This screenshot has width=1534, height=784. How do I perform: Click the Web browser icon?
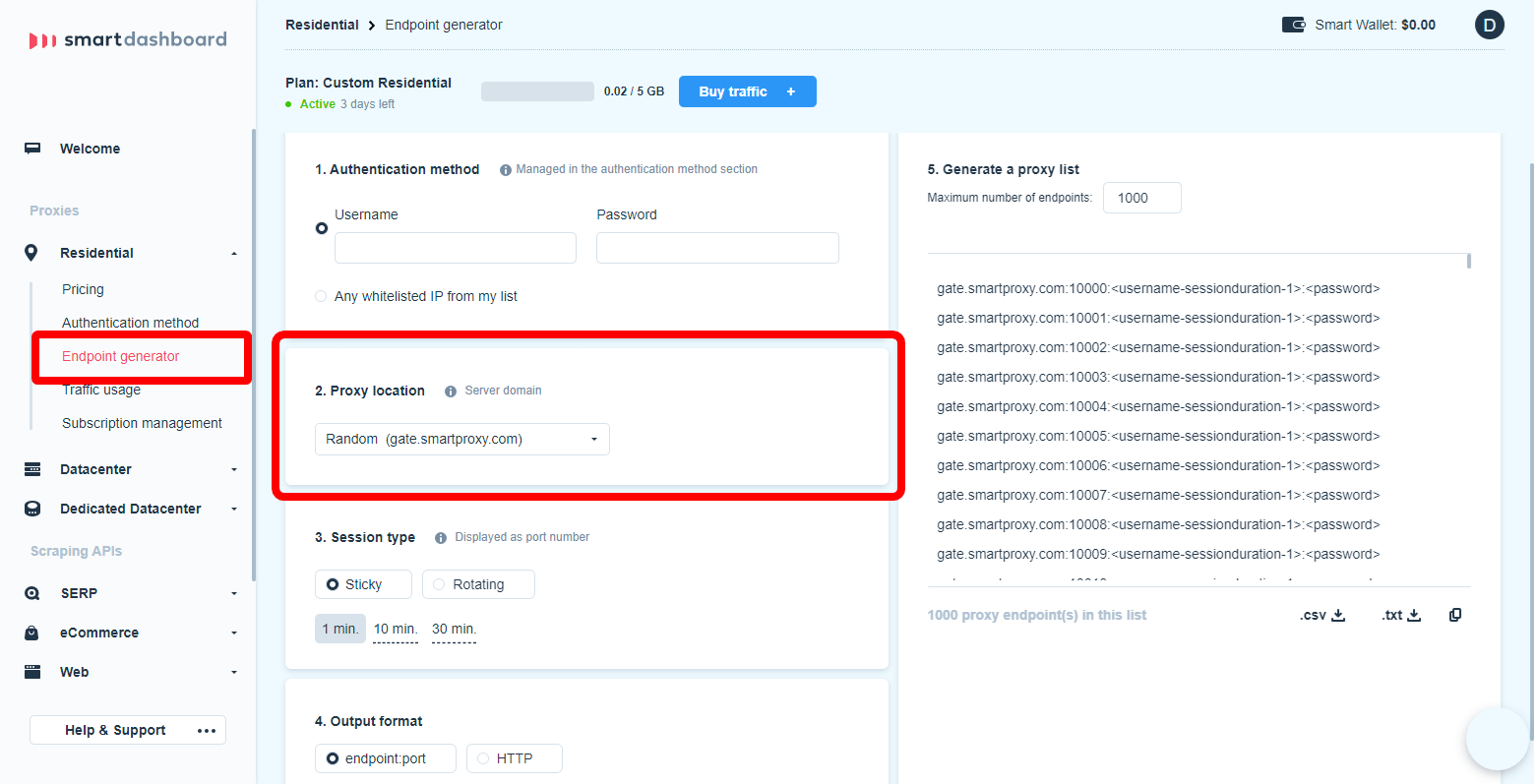[x=32, y=672]
